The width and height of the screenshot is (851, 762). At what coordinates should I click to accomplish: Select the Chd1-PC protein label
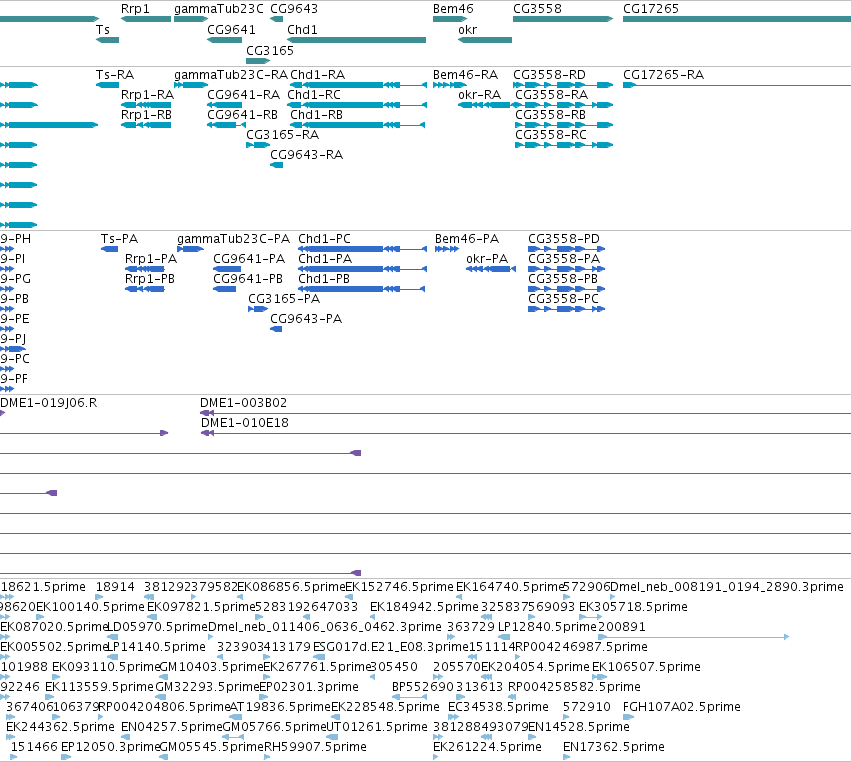(x=325, y=239)
